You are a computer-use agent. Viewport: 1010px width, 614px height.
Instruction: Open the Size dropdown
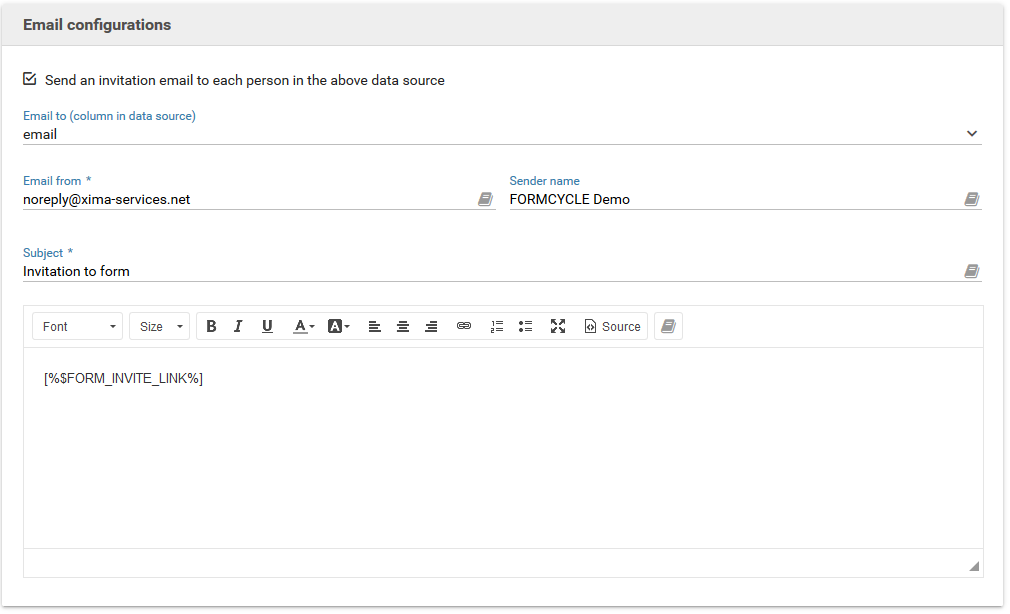[x=159, y=327]
